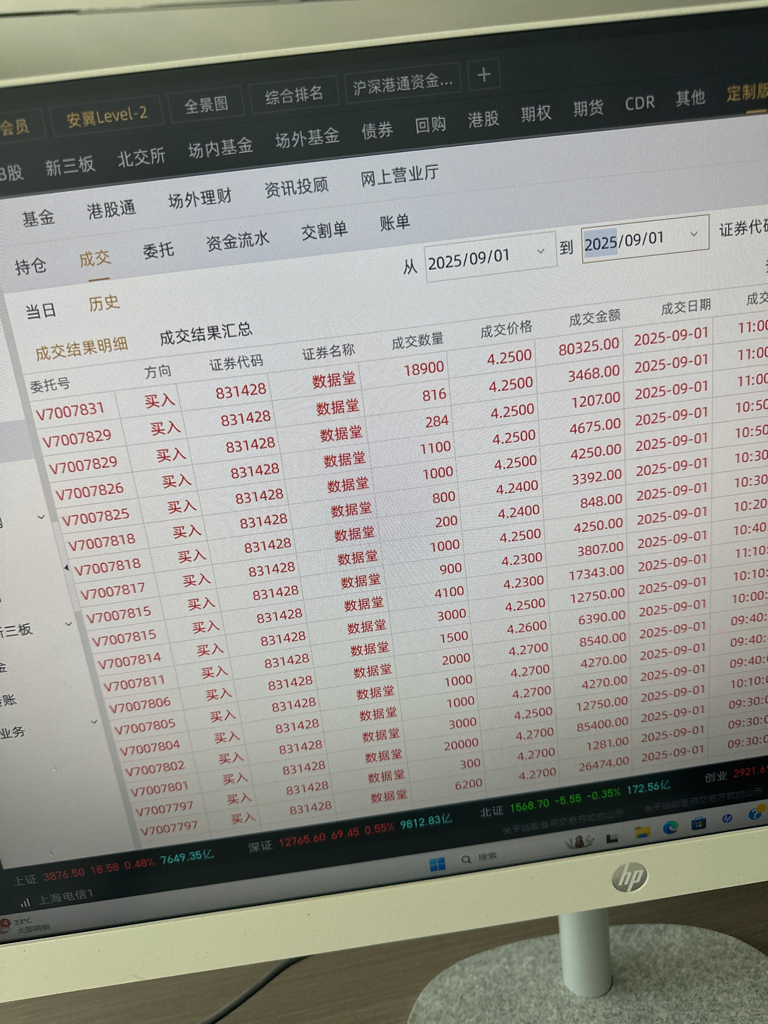Open File Explorer from the taskbar
The width and height of the screenshot is (768, 1024).
click(x=643, y=832)
